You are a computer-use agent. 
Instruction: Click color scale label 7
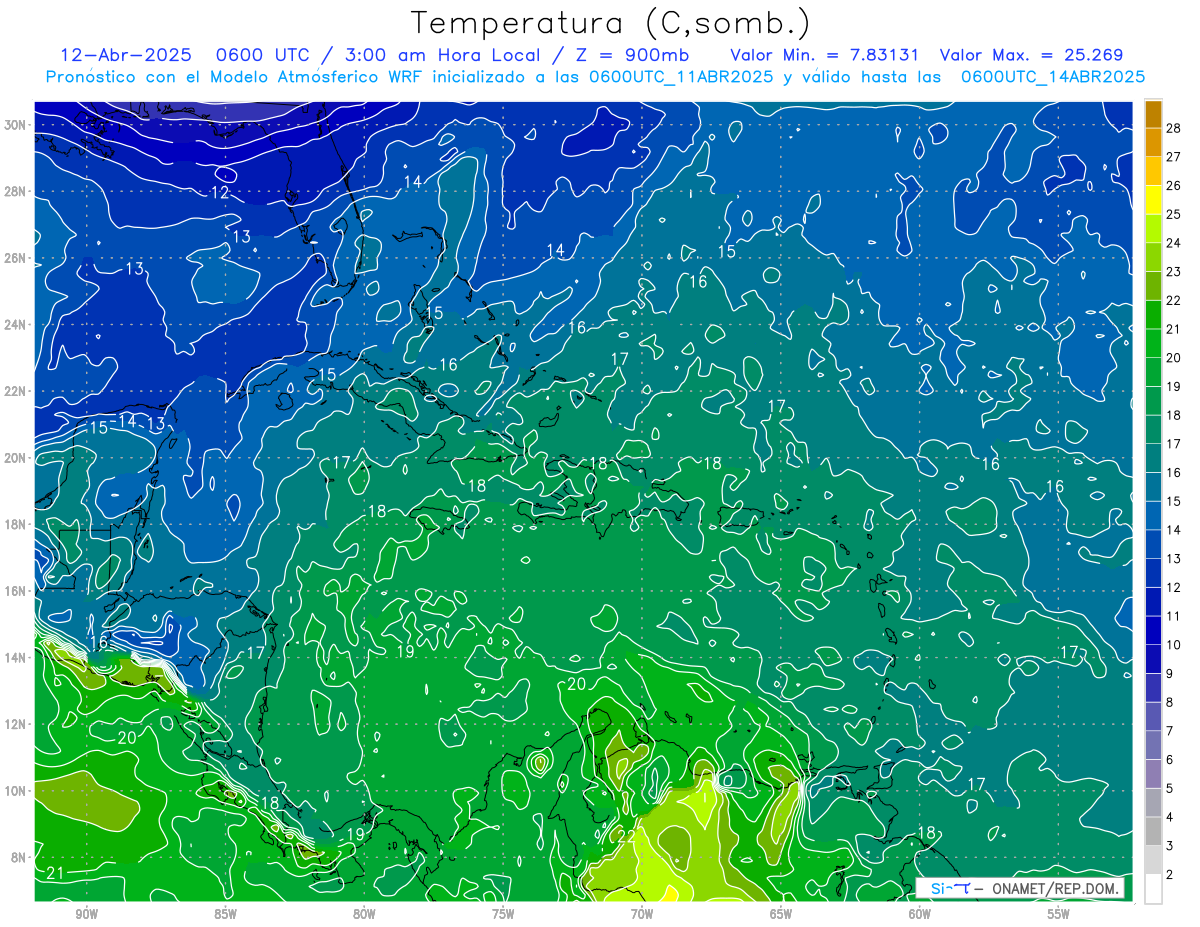tap(1169, 731)
